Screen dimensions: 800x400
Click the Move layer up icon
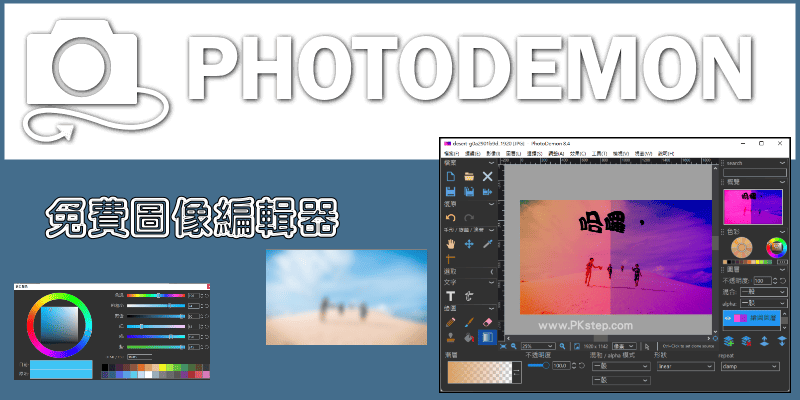tap(764, 340)
